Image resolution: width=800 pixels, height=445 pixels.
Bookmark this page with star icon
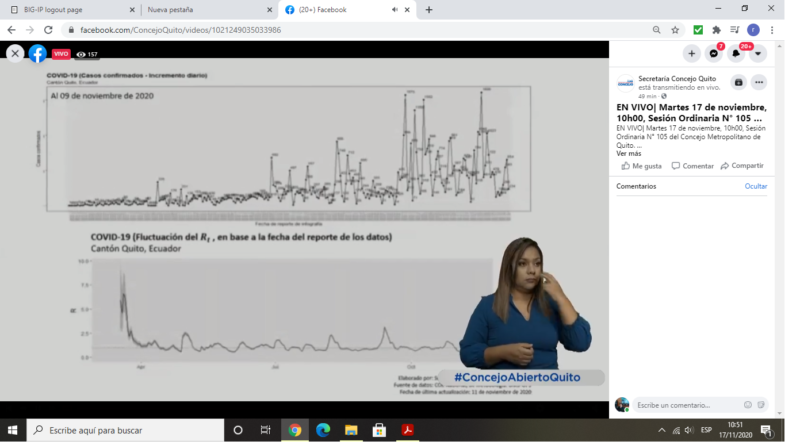point(675,30)
